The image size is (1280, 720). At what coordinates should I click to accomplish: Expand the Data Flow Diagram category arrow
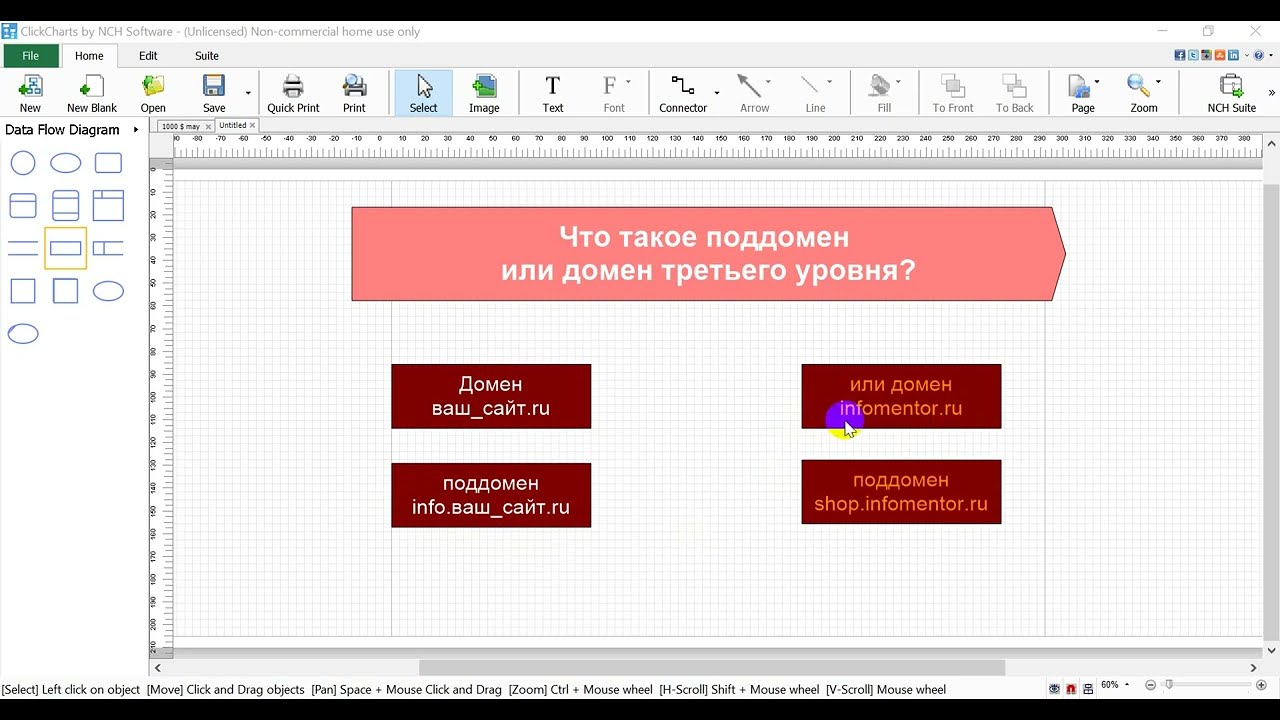point(136,130)
